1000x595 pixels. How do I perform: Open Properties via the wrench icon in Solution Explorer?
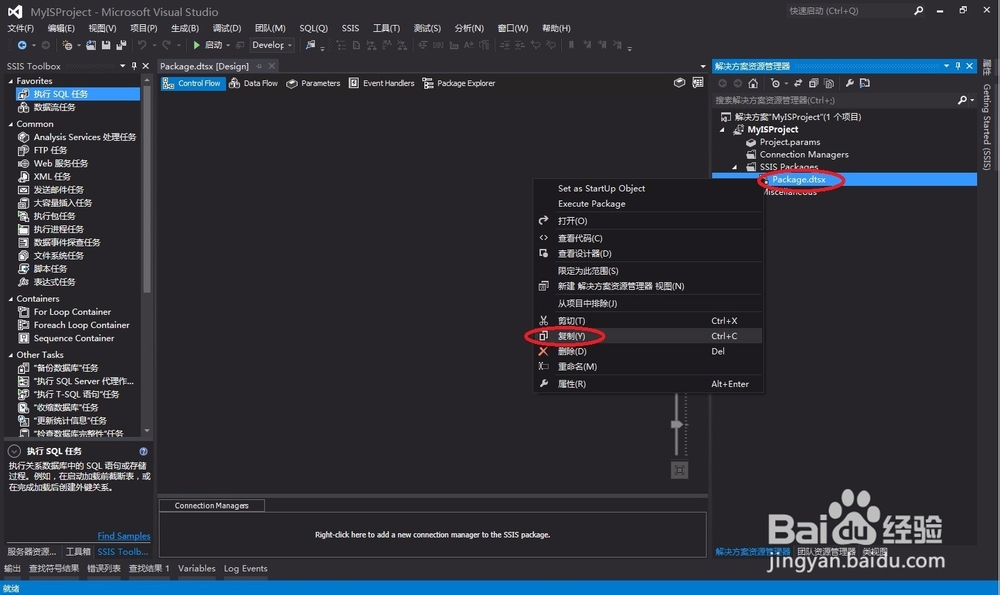(x=849, y=83)
